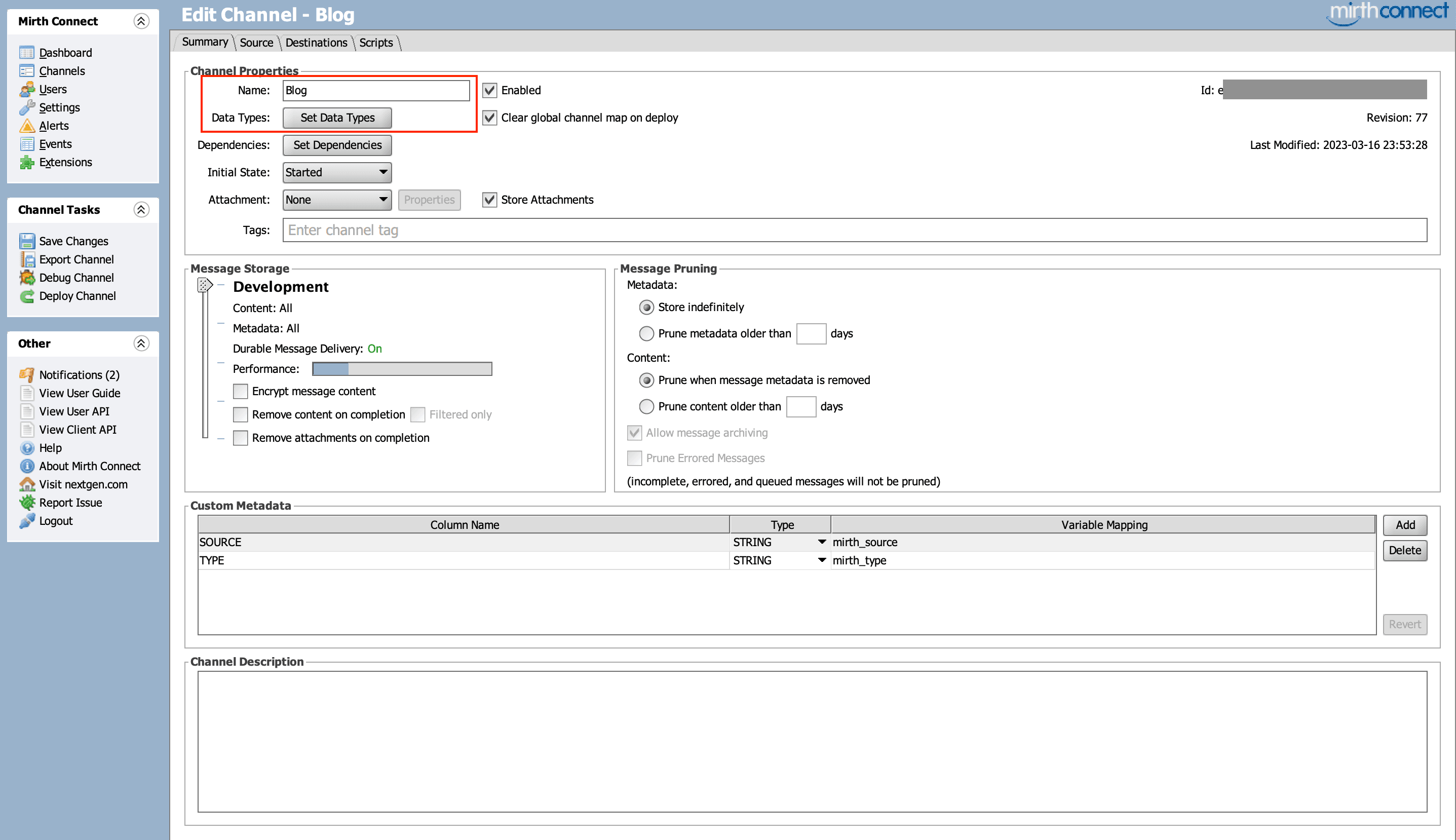Click the Settings wrench icon
The width and height of the screenshot is (1456, 840).
(x=26, y=107)
